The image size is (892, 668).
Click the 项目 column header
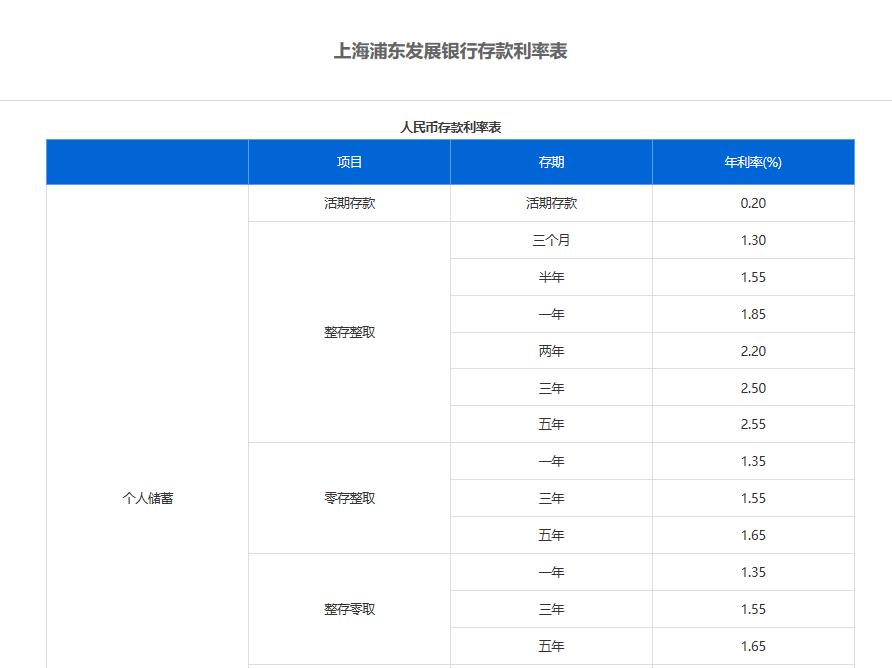coord(349,162)
